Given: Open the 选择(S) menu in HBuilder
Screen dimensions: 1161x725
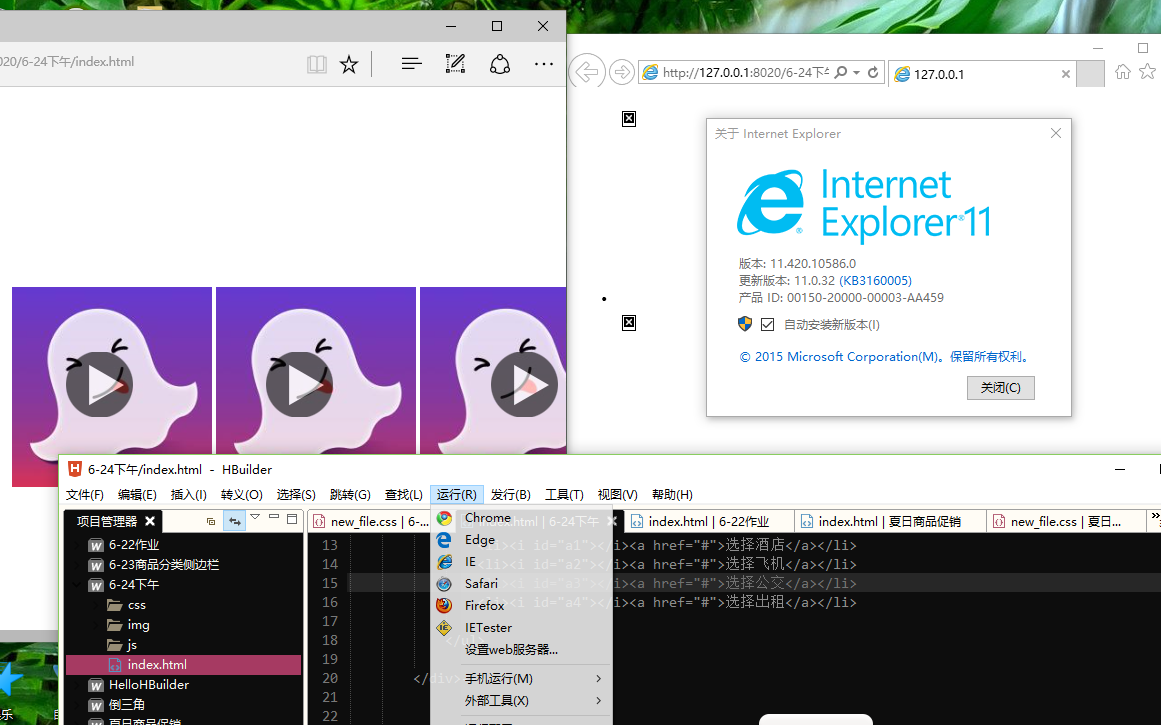Looking at the screenshot, I should [296, 495].
